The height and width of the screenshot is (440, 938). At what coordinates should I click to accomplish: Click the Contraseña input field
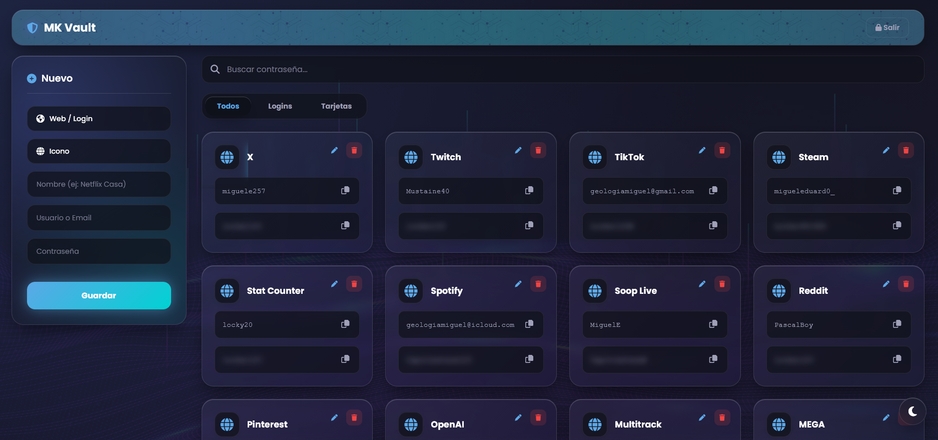pos(99,251)
